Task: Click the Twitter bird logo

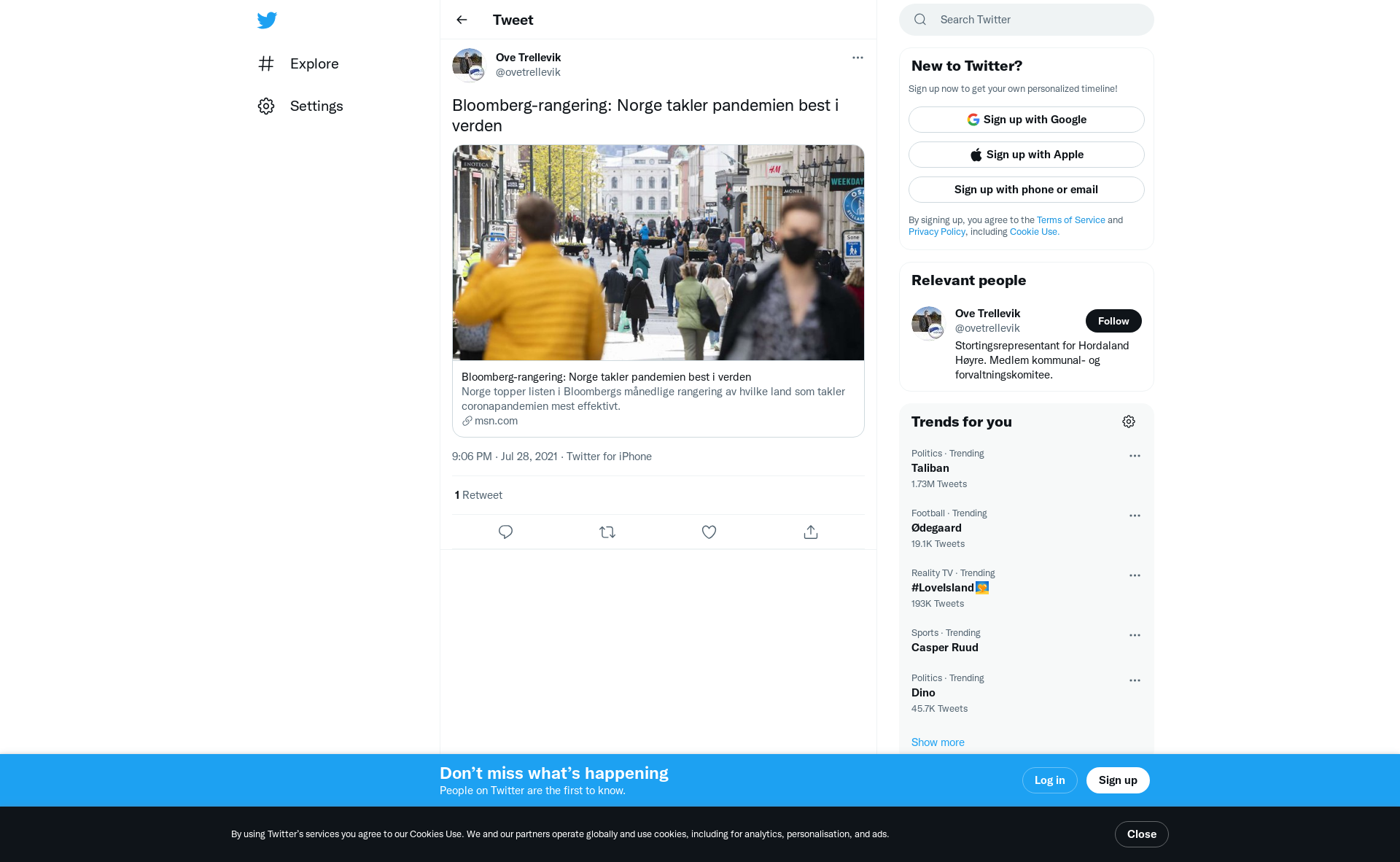Action: [x=267, y=20]
